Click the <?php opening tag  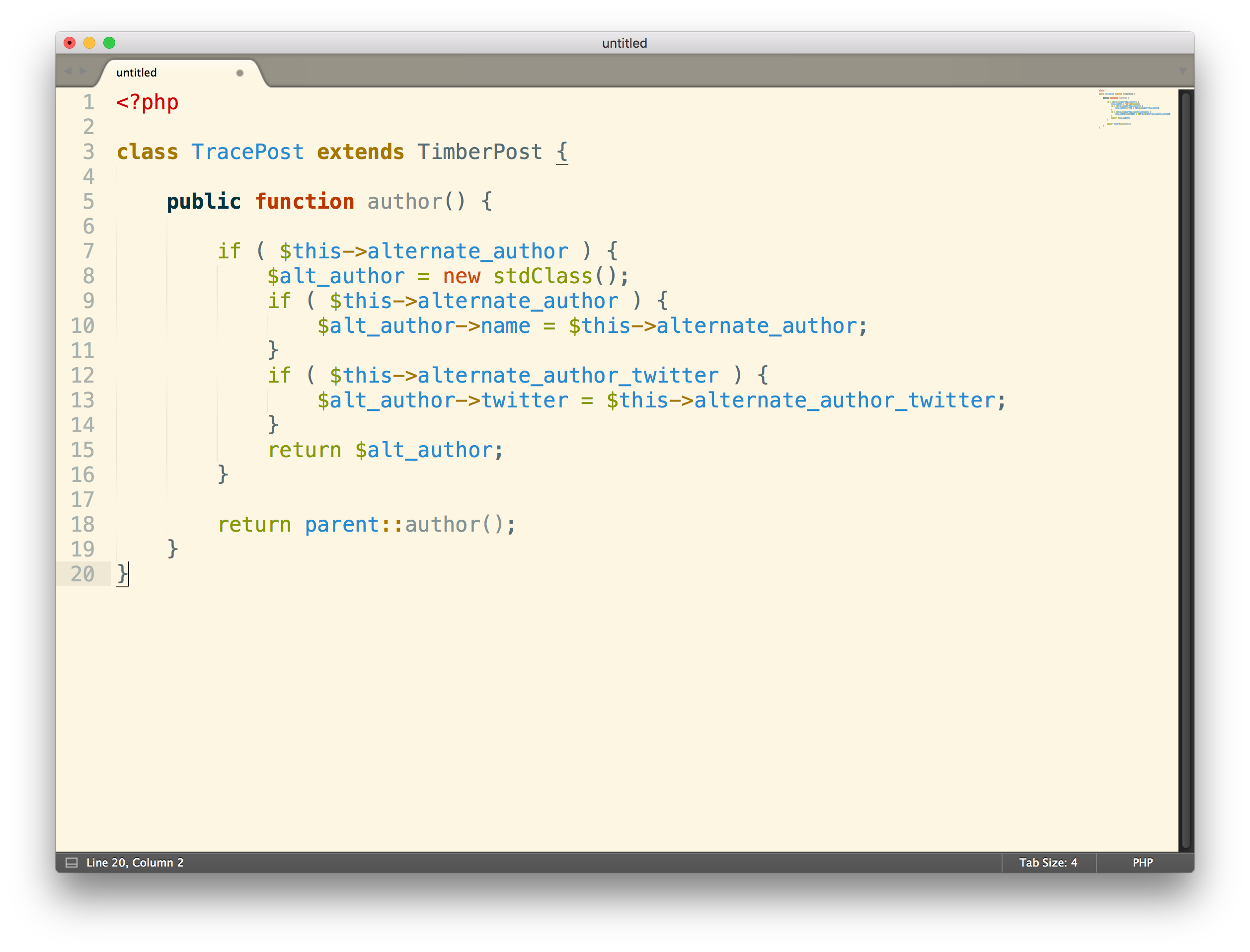click(x=148, y=102)
